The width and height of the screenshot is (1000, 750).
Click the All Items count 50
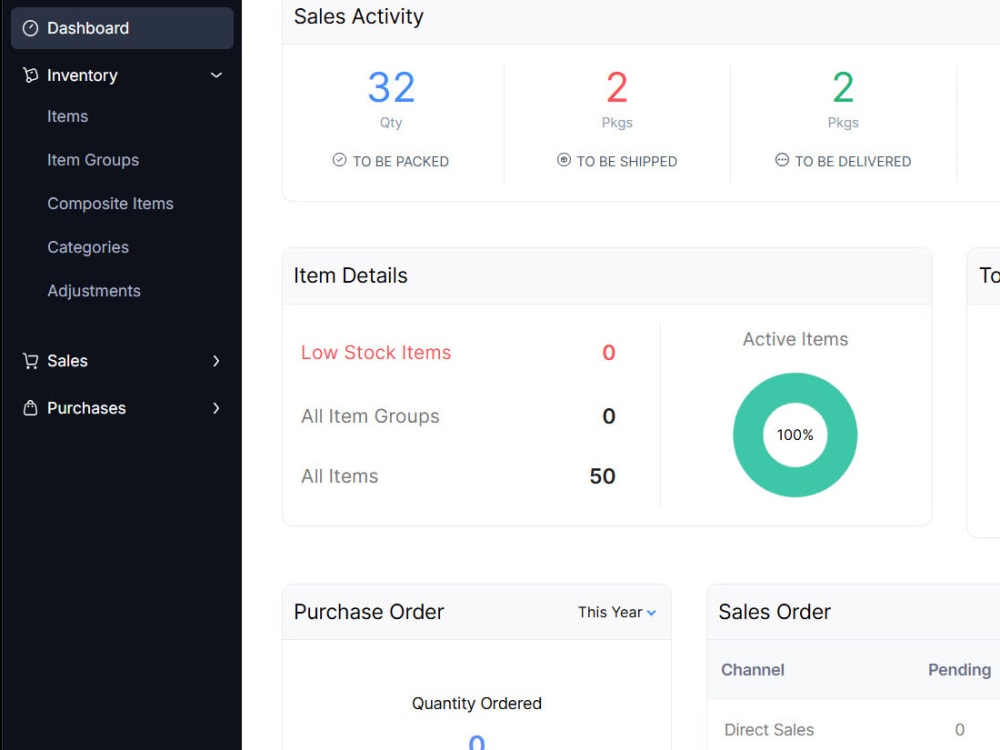click(602, 476)
